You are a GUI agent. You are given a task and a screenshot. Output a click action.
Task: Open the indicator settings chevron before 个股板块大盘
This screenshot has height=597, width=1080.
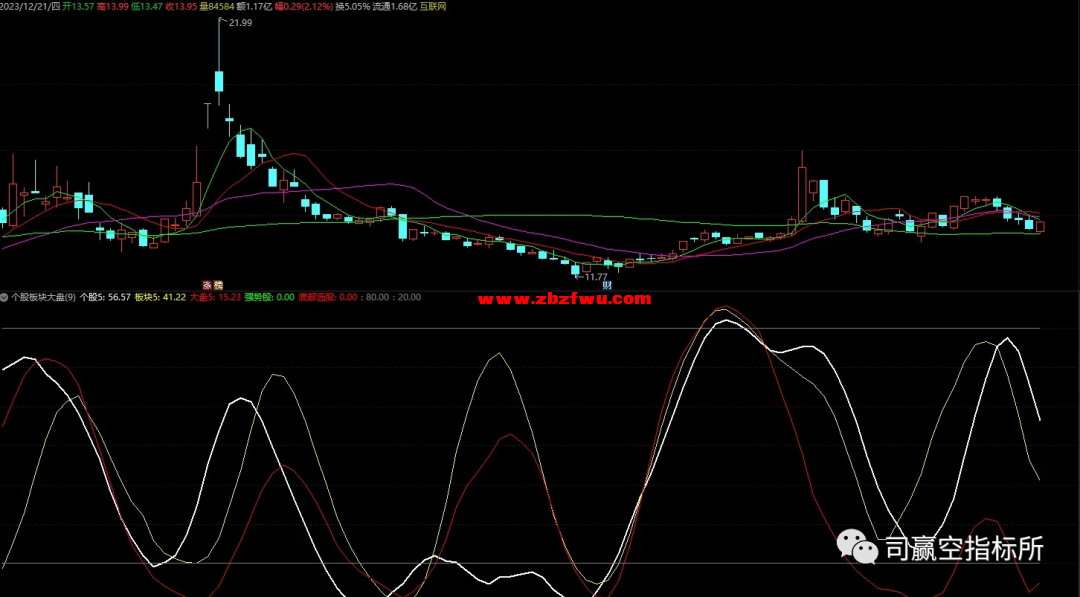4,297
